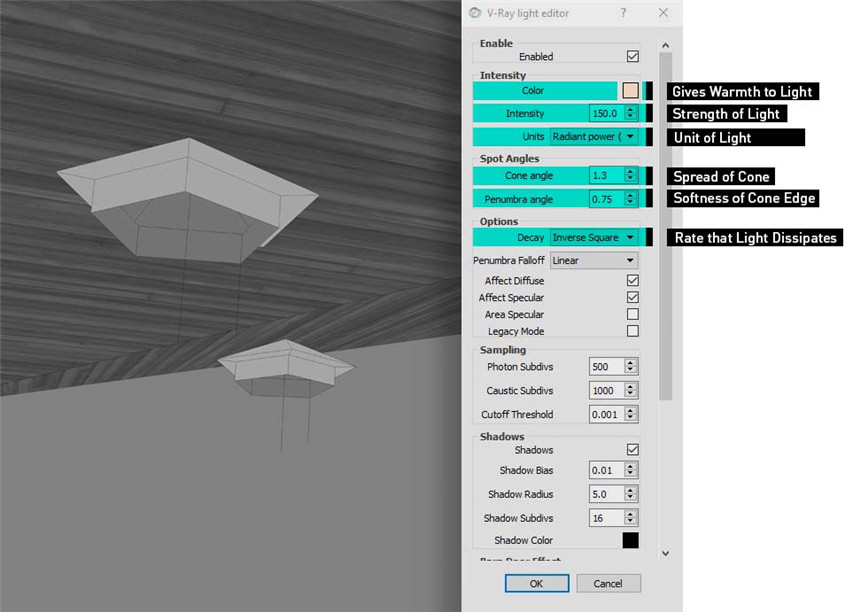Toggle the Enabled checkbox

coord(632,57)
